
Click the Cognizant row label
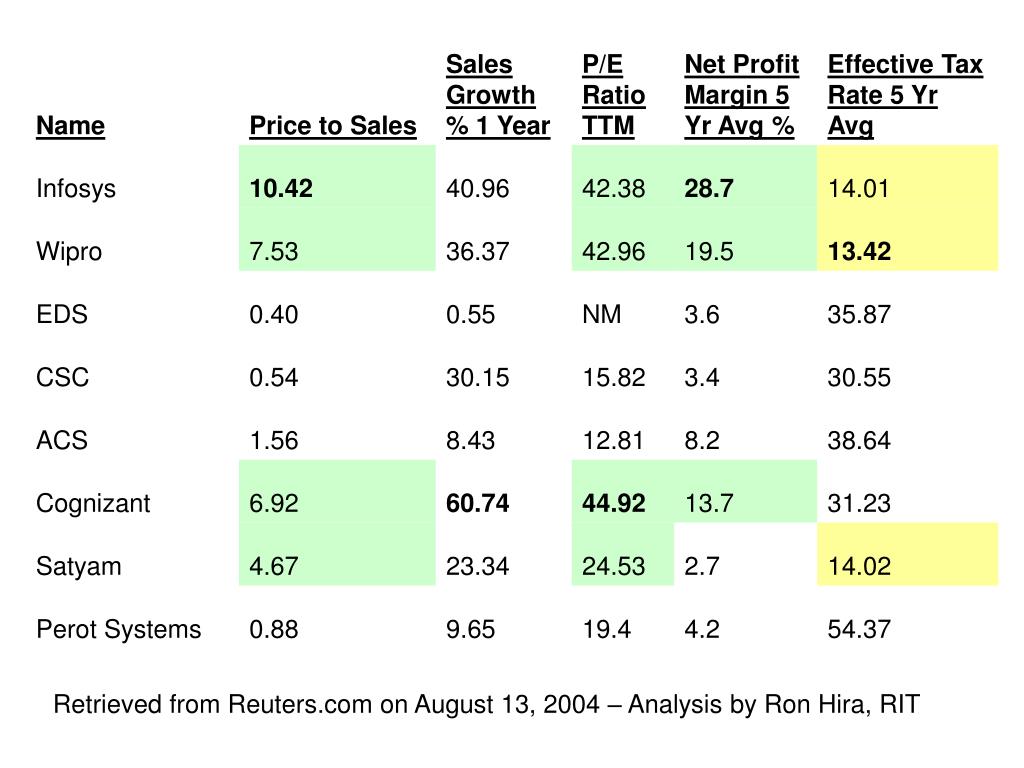pyautogui.click(x=93, y=503)
